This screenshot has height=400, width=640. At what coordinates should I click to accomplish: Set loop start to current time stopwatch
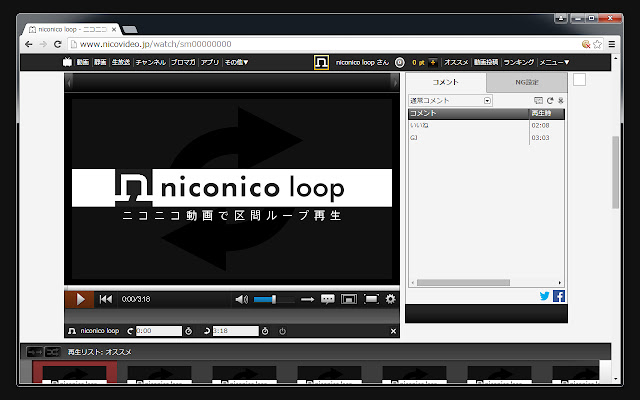pyautogui.click(x=189, y=331)
